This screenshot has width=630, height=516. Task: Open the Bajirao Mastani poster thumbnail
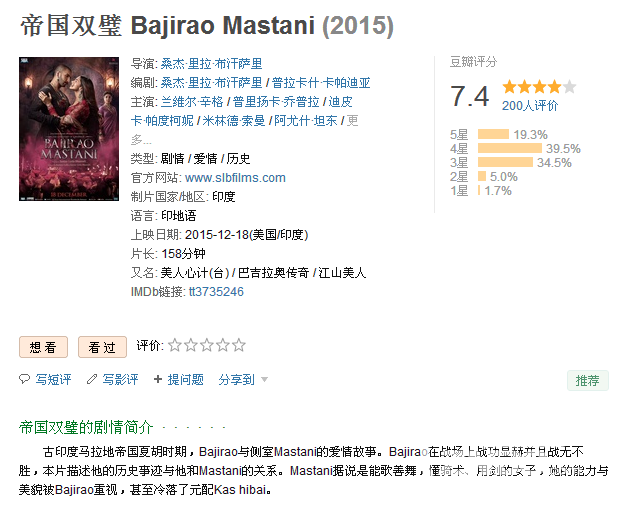[69, 129]
